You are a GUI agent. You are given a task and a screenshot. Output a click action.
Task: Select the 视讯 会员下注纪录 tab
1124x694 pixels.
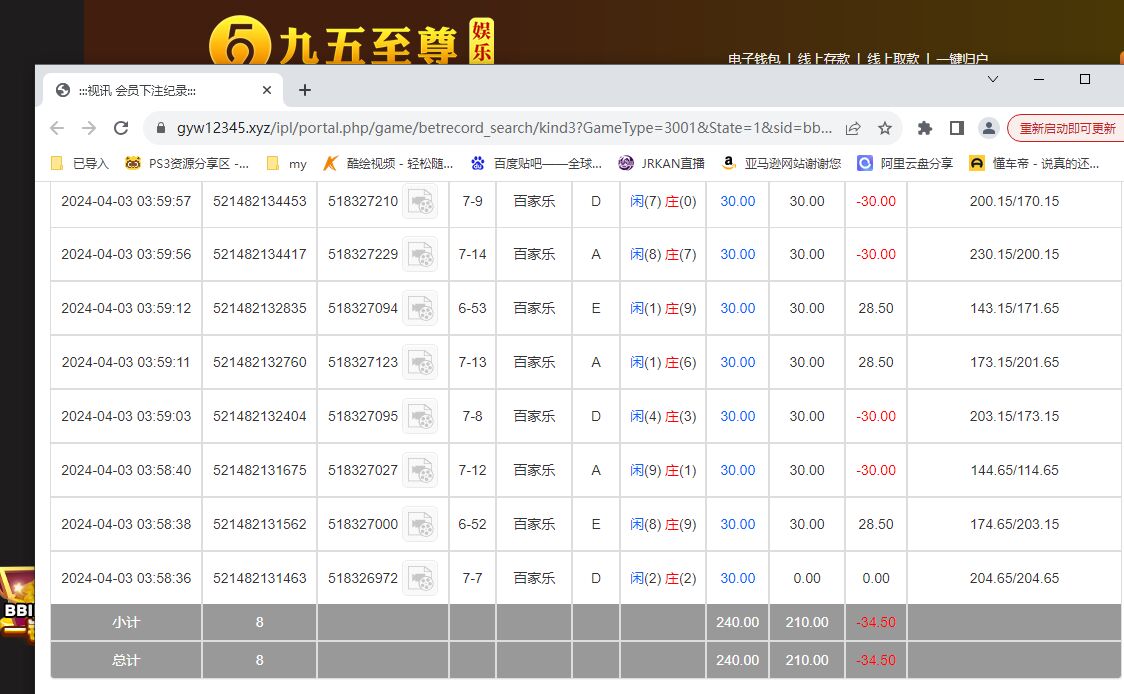click(x=163, y=90)
